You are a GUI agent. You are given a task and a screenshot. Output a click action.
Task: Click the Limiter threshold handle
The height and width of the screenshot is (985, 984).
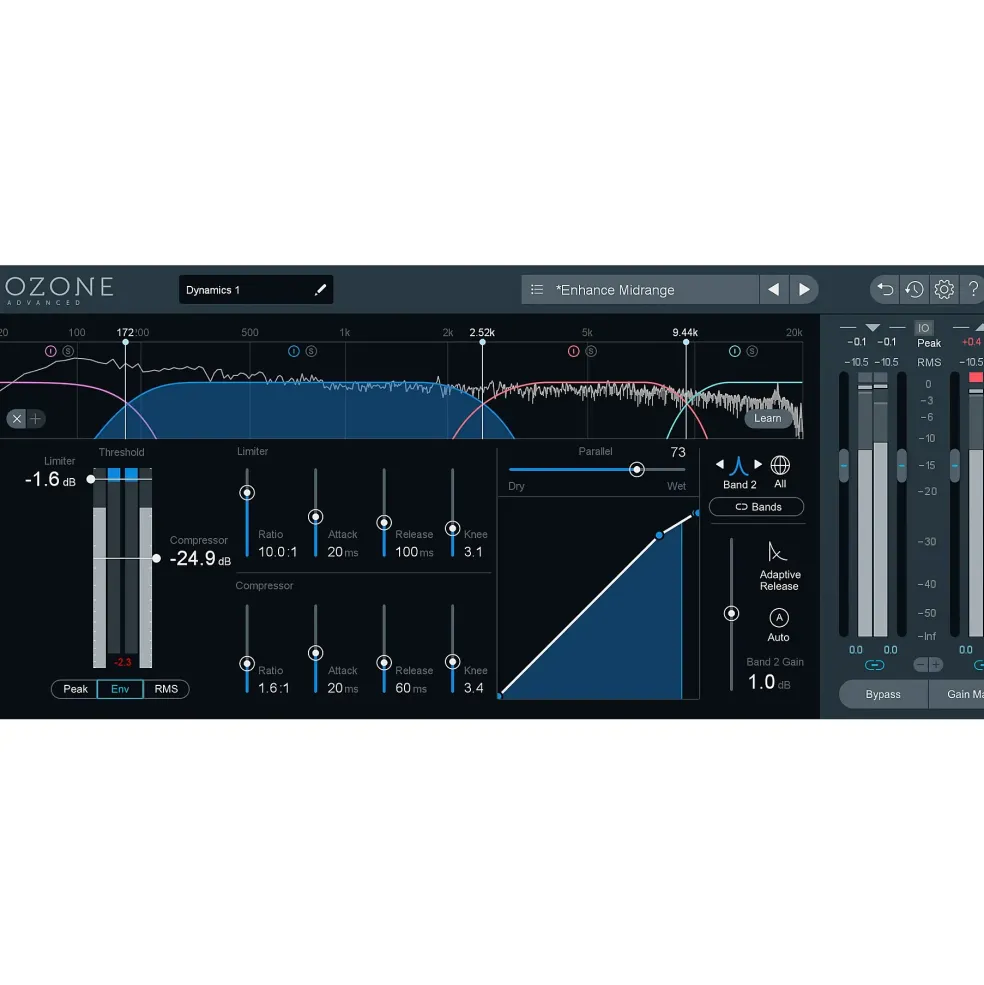91,479
